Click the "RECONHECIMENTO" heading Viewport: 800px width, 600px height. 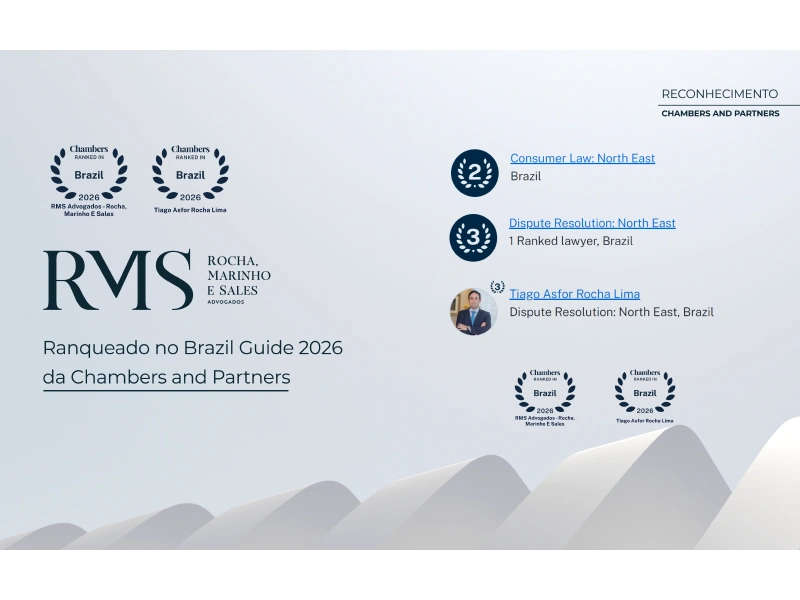(x=720, y=94)
